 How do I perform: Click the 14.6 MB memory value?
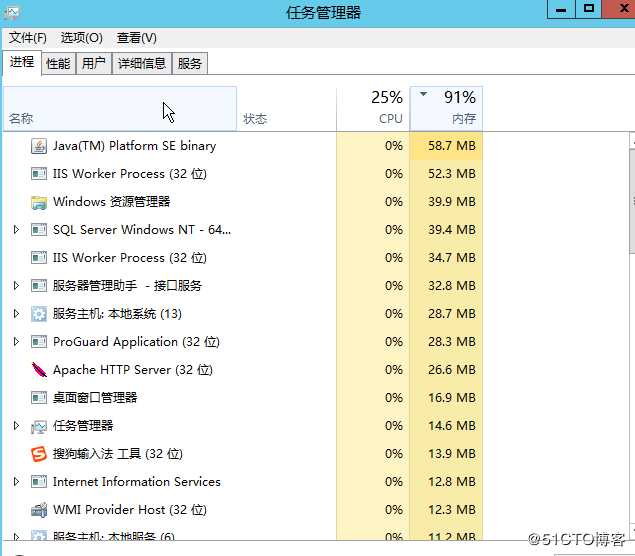point(452,426)
